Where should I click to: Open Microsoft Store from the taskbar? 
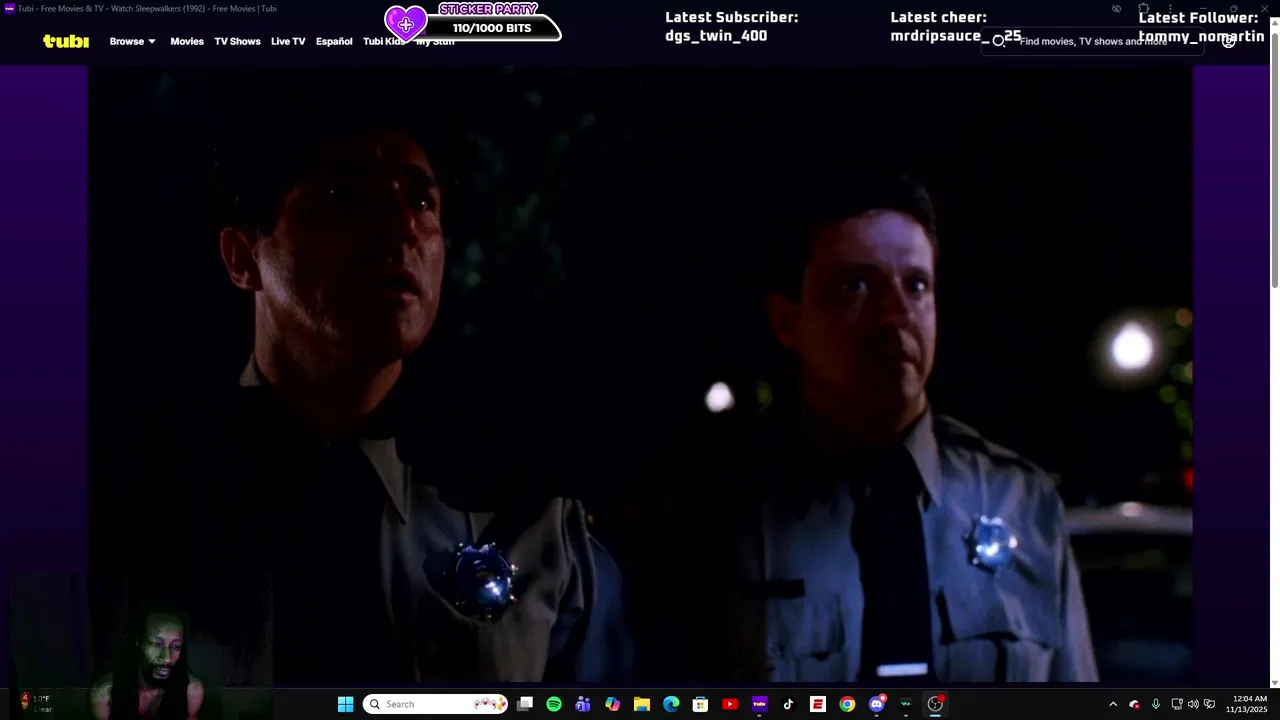pyautogui.click(x=700, y=704)
